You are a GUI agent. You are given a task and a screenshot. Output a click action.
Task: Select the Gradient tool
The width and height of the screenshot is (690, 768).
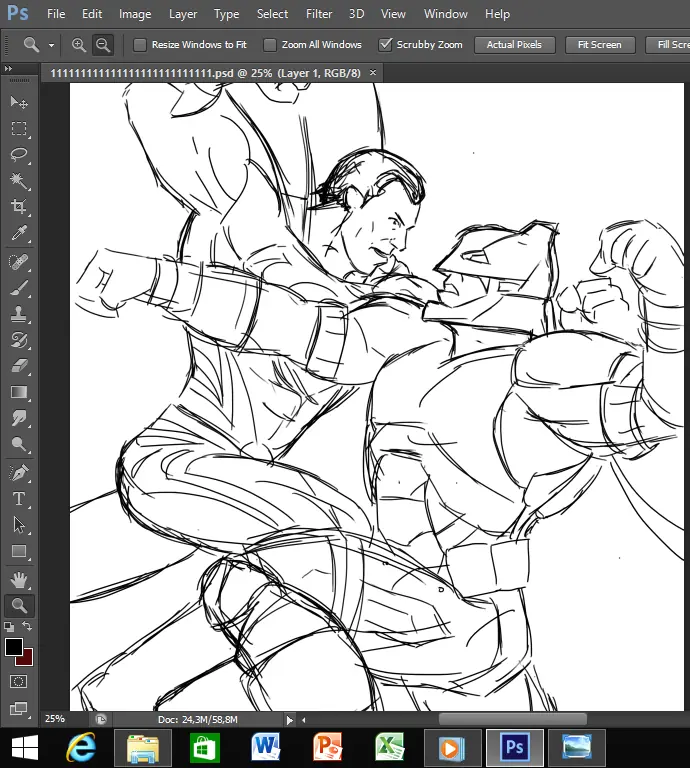click(x=19, y=392)
